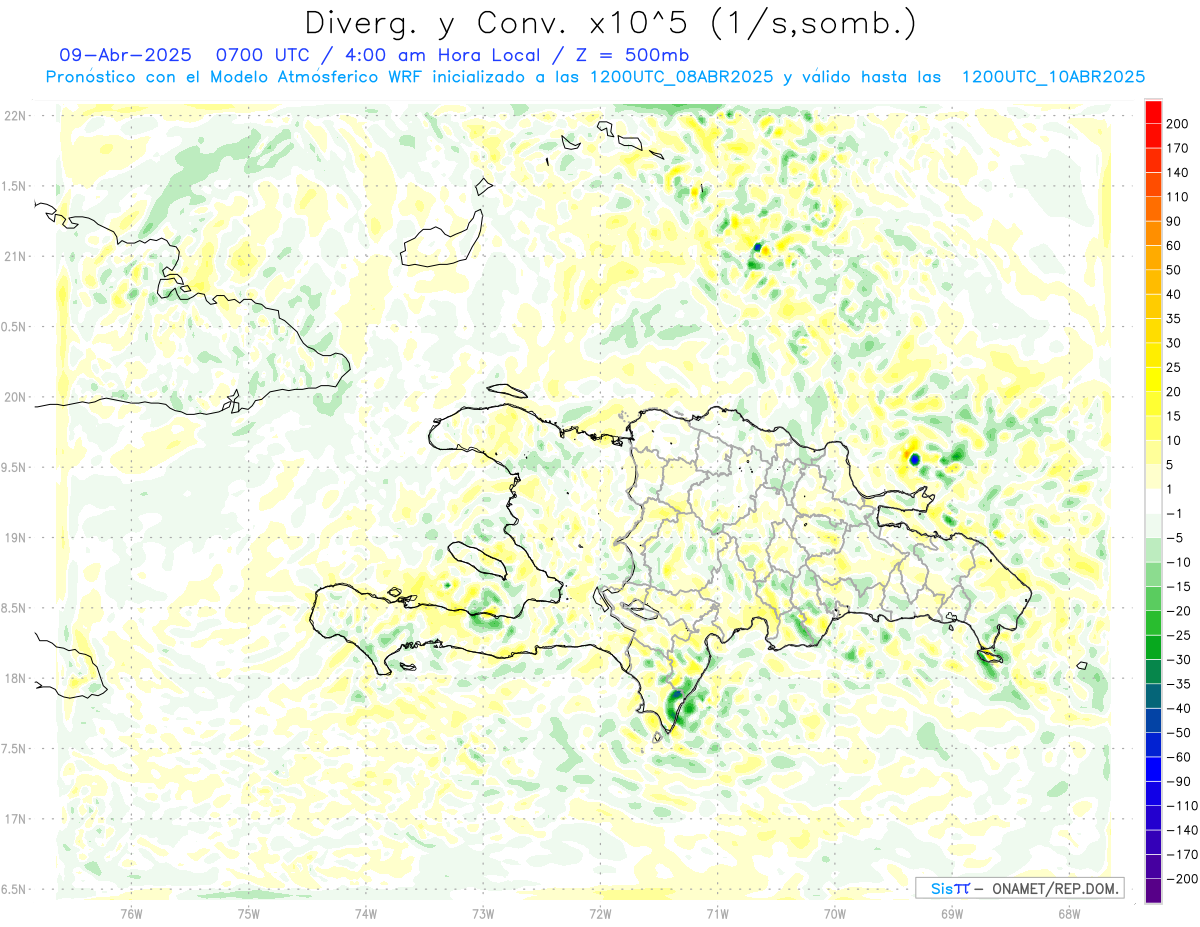Click the '-60' colorbar value
This screenshot has width=1200, height=927.
pos(1178,757)
